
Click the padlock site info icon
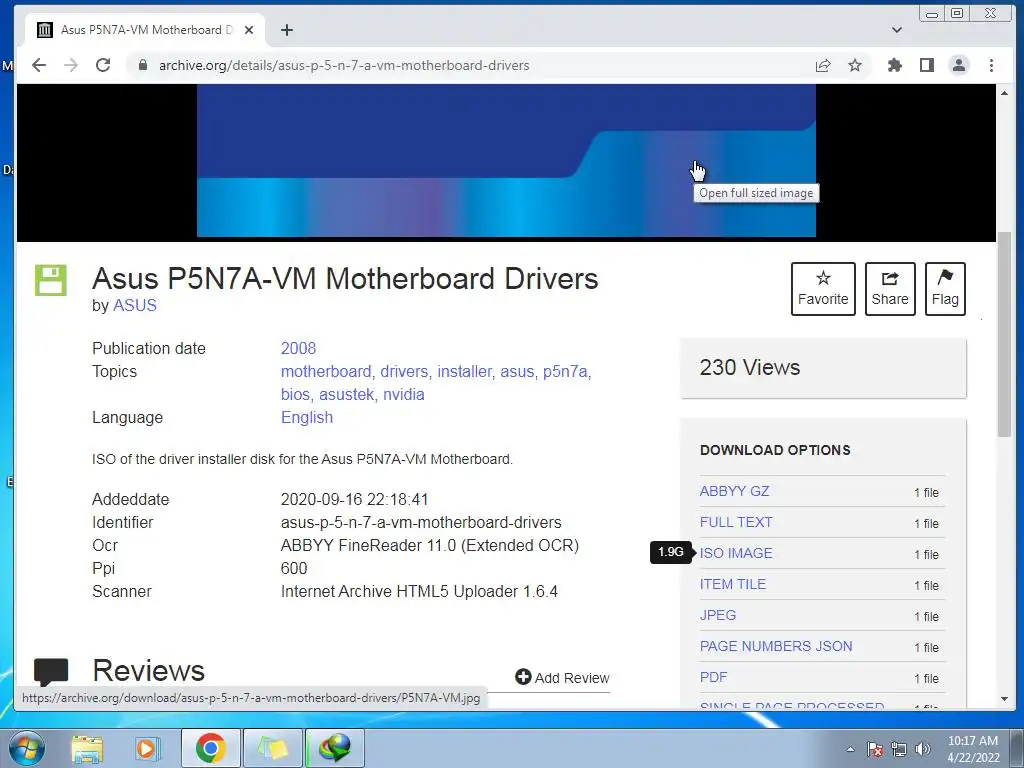[142, 65]
